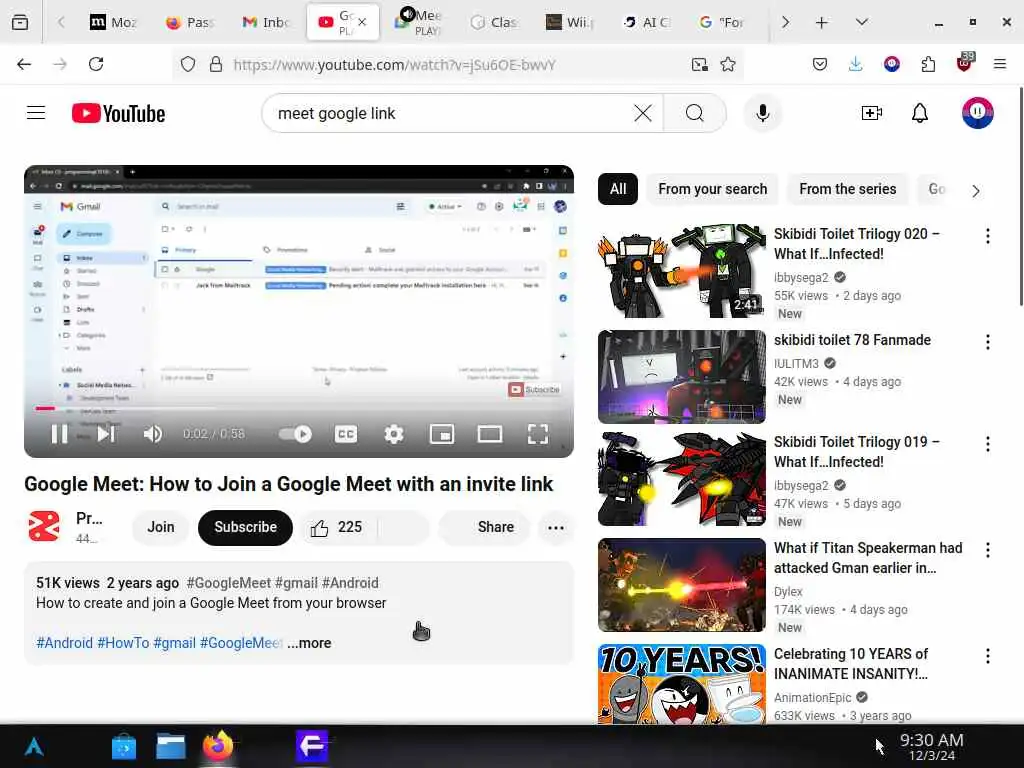Viewport: 1024px width, 768px height.
Task: Open options for skibidi toilet 78 Fanmade
Action: (987, 342)
